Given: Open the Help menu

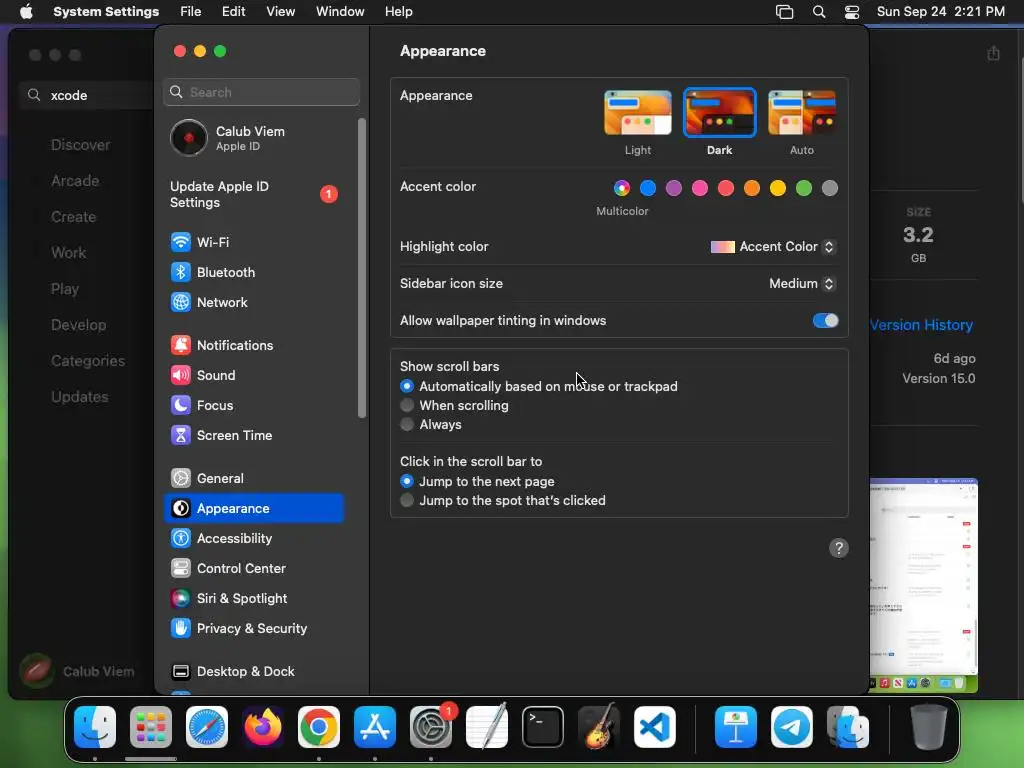Looking at the screenshot, I should (398, 12).
